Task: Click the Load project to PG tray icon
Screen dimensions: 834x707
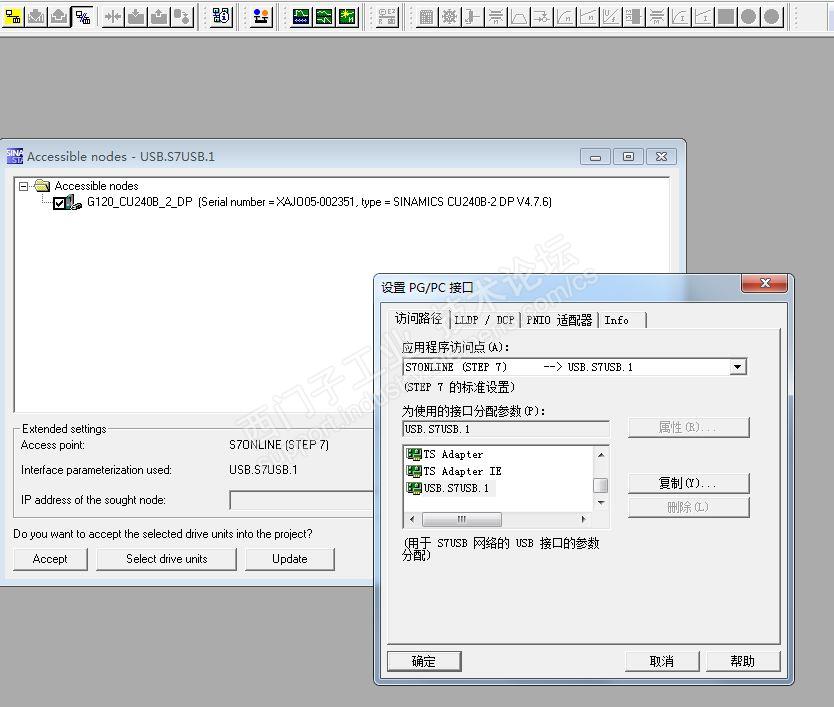Action: coord(59,17)
